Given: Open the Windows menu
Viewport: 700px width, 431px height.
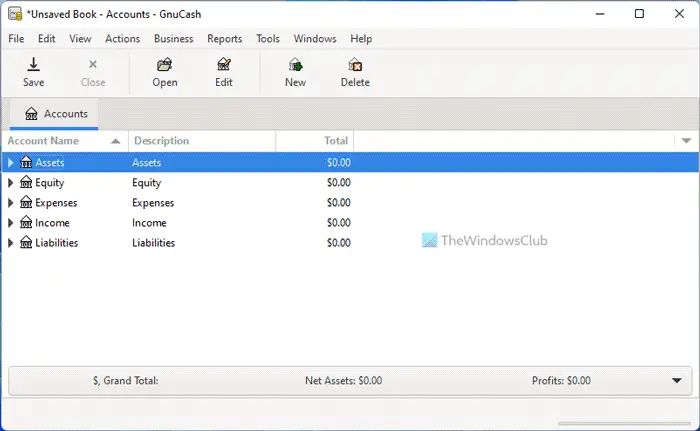Looking at the screenshot, I should [x=315, y=39].
